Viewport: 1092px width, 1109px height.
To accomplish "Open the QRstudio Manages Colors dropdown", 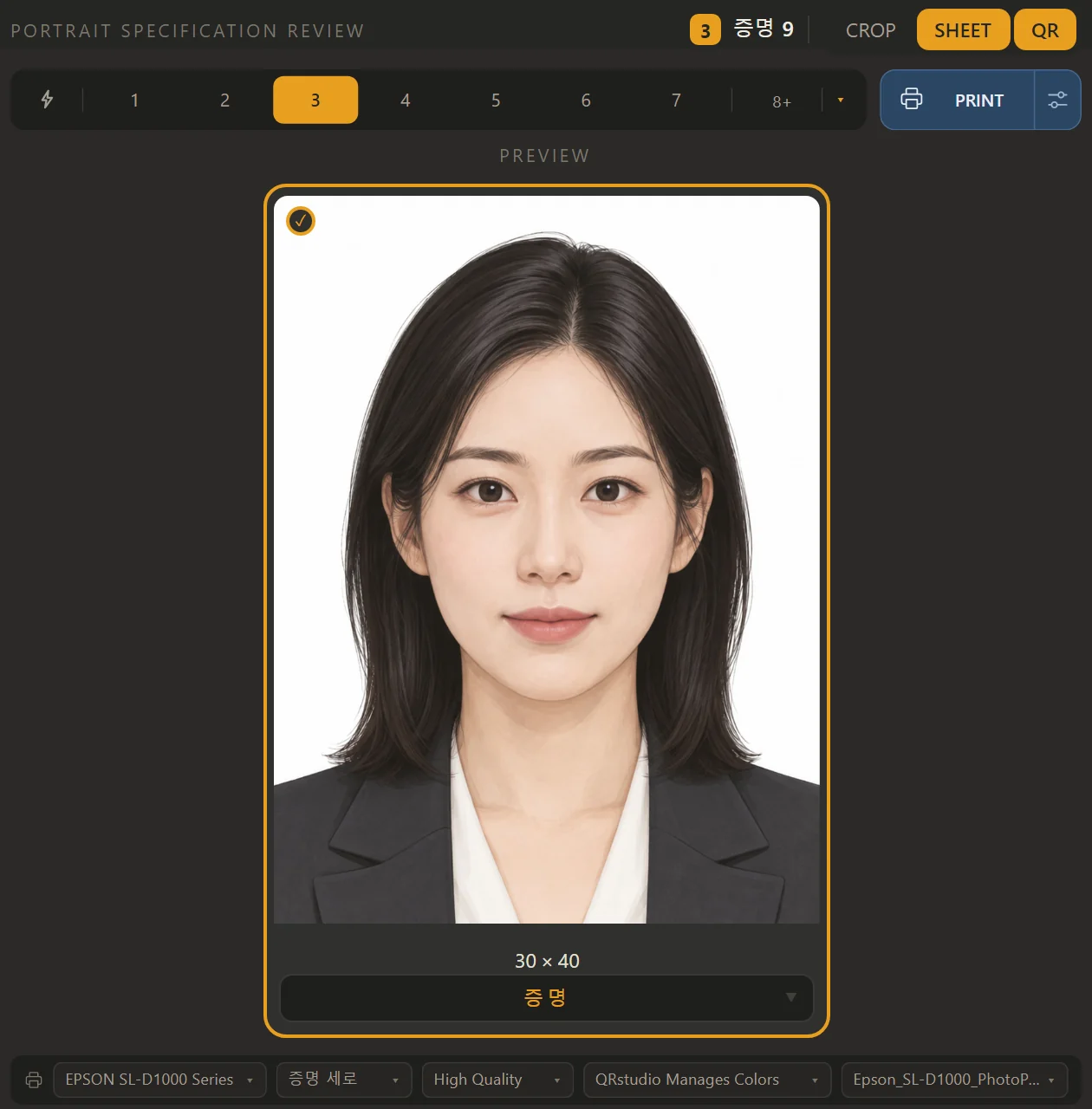I will pos(707,1080).
